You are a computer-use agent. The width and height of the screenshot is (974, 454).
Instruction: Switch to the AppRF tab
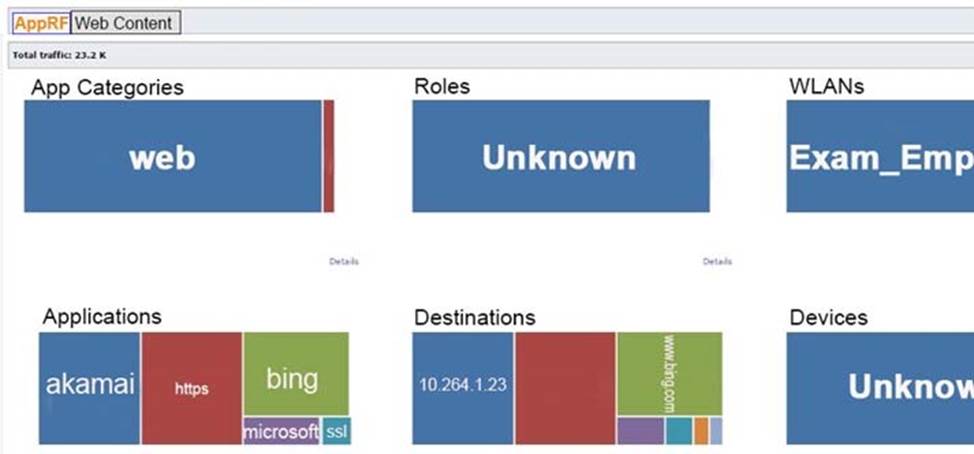pyautogui.click(x=41, y=23)
